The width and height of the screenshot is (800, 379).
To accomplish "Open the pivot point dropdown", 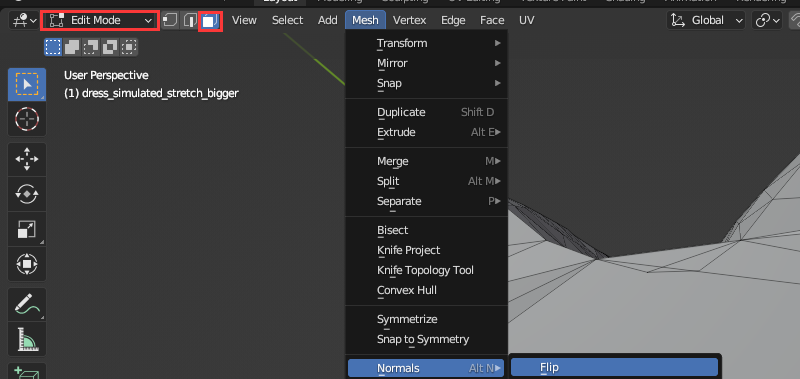I will 767,20.
